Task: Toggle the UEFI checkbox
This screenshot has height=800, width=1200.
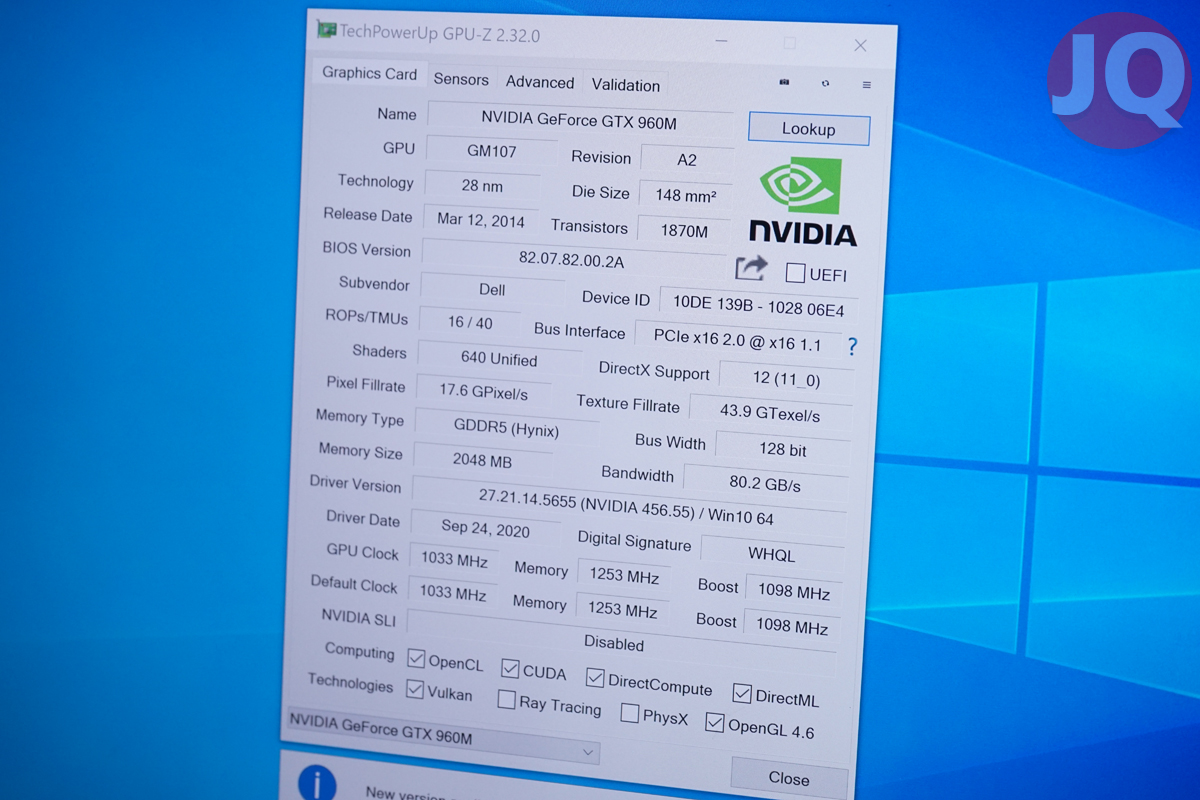Action: coord(795,273)
